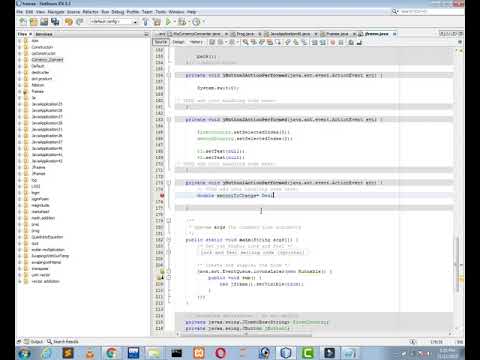Screen dimensions: 480x360
Task: Click the Last Edit editor toolbar icon
Action: pos(212,42)
